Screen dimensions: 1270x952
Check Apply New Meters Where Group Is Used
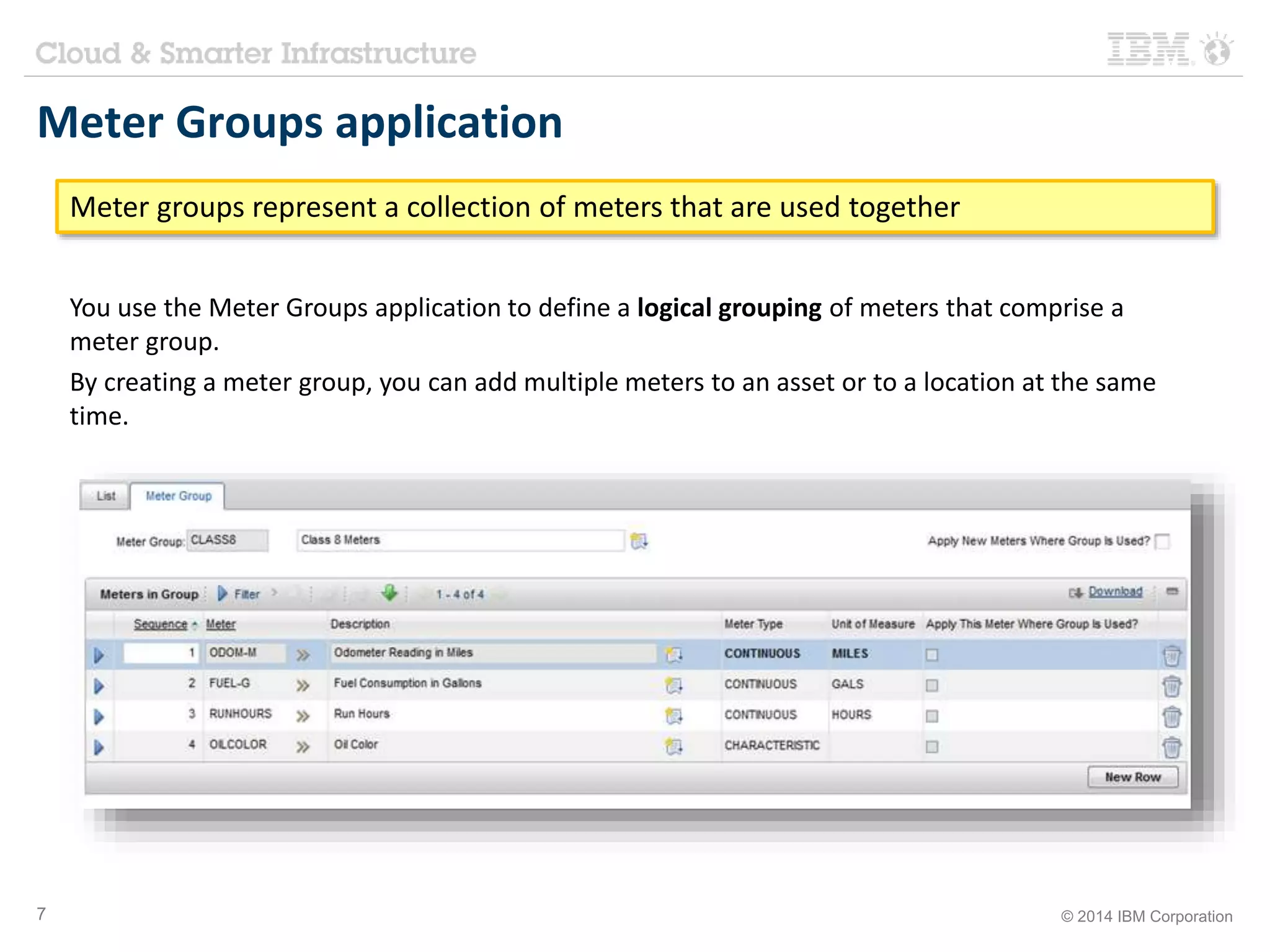[1163, 541]
